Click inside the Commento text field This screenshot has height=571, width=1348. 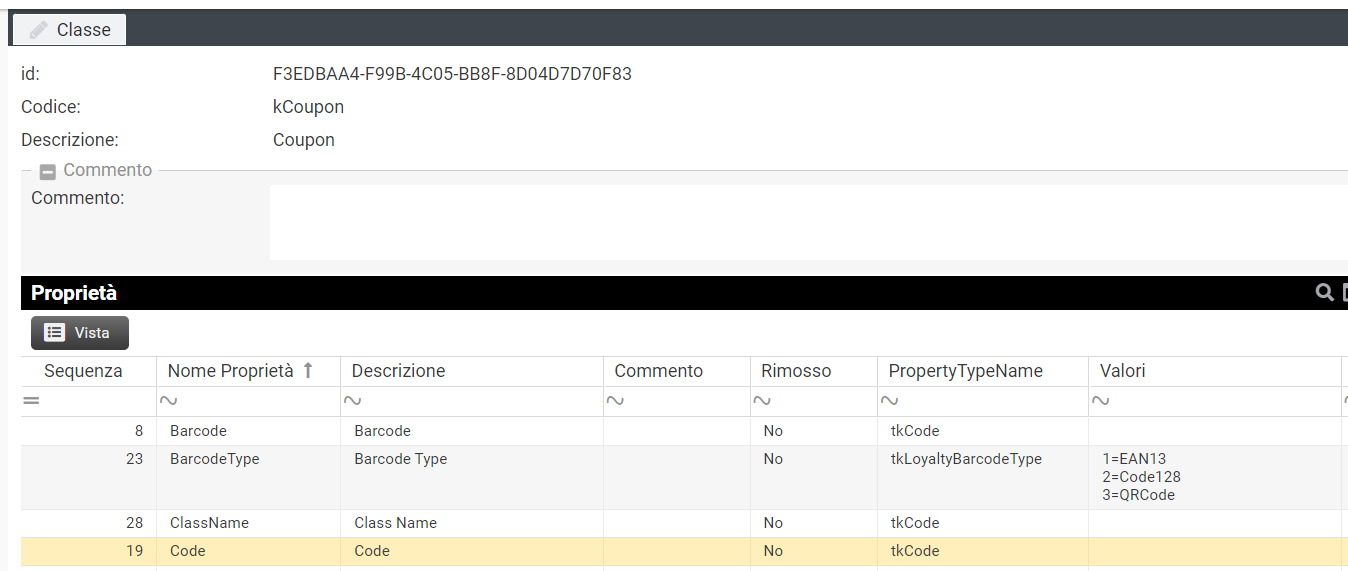tap(800, 222)
